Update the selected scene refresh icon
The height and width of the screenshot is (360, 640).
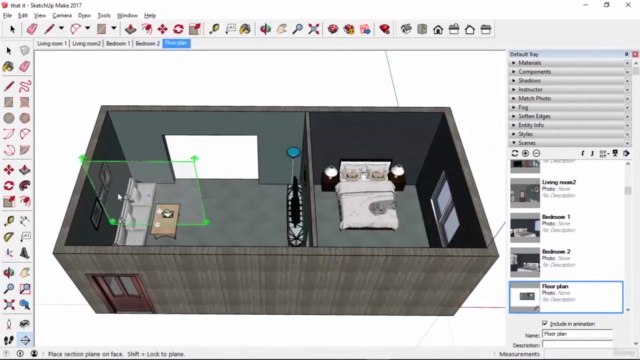[515, 153]
